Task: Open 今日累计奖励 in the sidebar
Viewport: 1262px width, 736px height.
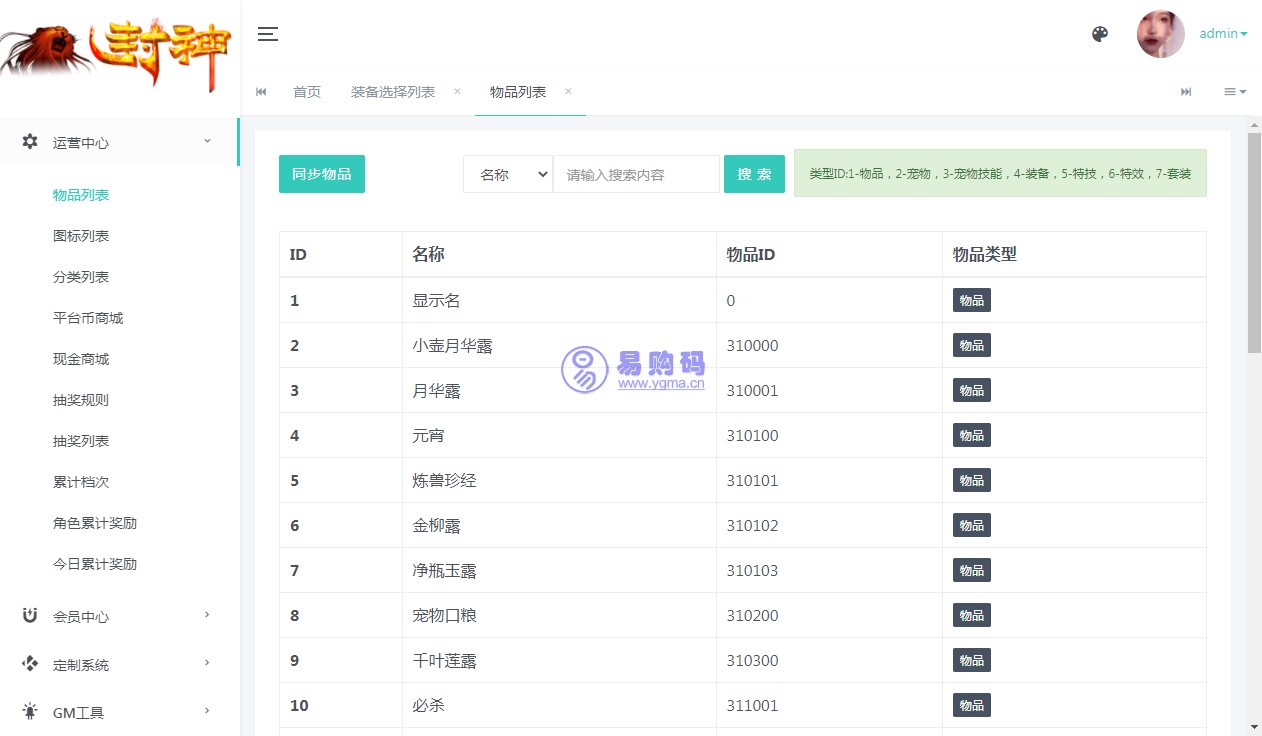Action: point(95,564)
